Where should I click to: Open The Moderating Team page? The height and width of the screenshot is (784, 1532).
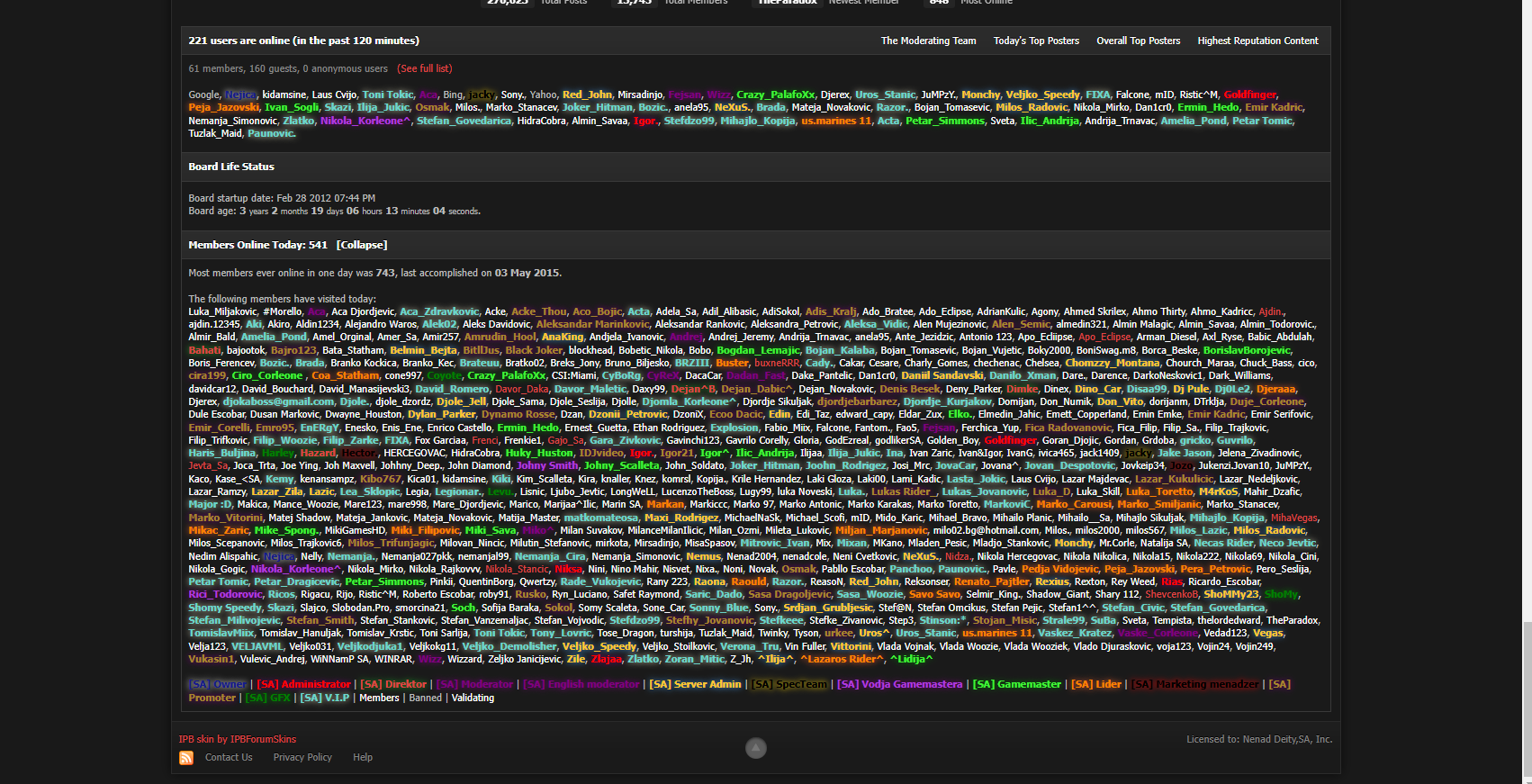928,41
